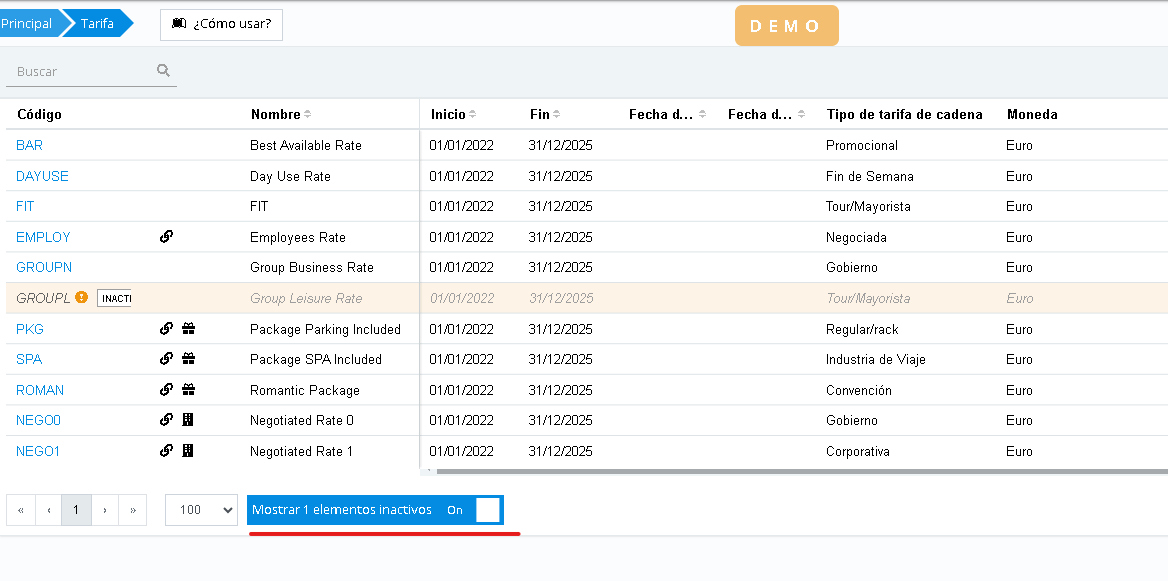Select the Tarifa breadcrumb

[x=97, y=24]
